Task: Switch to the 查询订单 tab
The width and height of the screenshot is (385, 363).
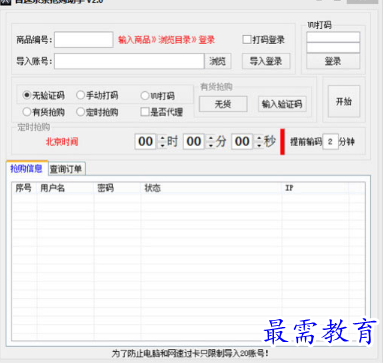Action: pyautogui.click(x=66, y=169)
